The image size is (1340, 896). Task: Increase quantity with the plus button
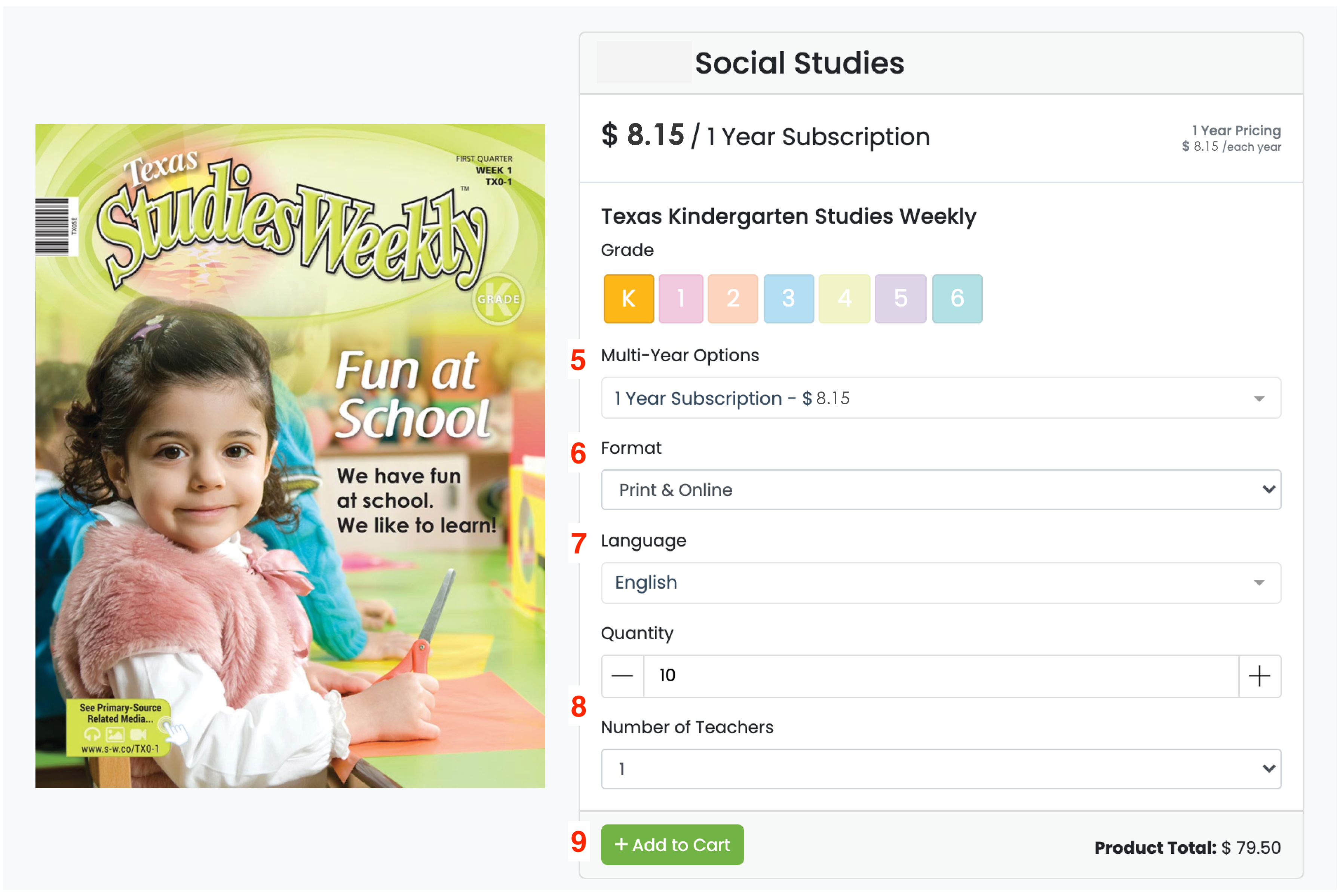(1259, 676)
